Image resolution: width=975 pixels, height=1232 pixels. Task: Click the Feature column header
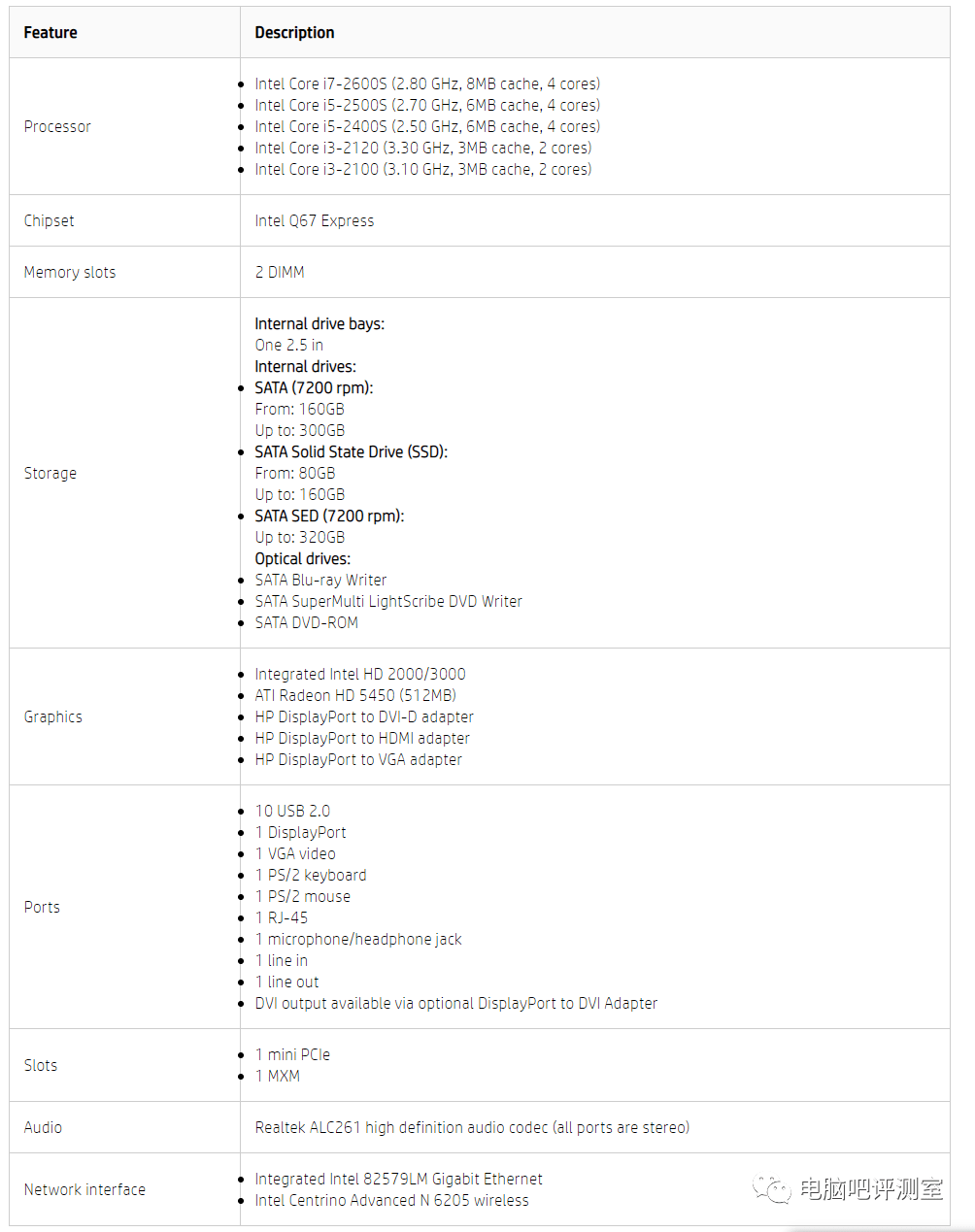click(50, 32)
